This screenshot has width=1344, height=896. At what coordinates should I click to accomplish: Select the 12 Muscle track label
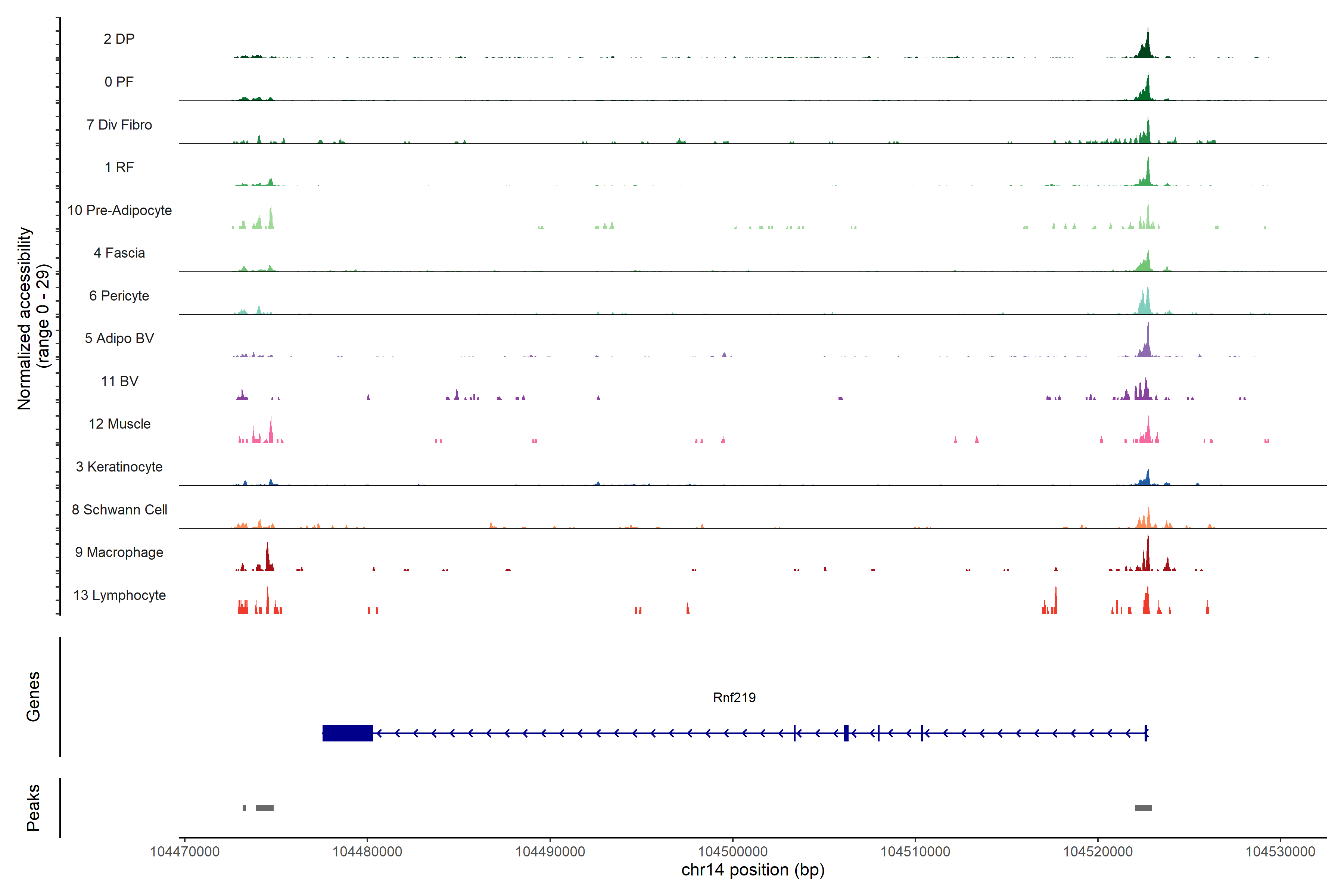point(119,424)
